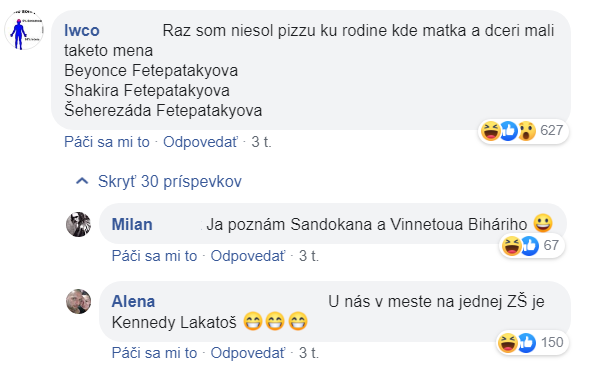594x370 pixels.
Task: Open Milan's profile avatar
Action: [x=78, y=224]
